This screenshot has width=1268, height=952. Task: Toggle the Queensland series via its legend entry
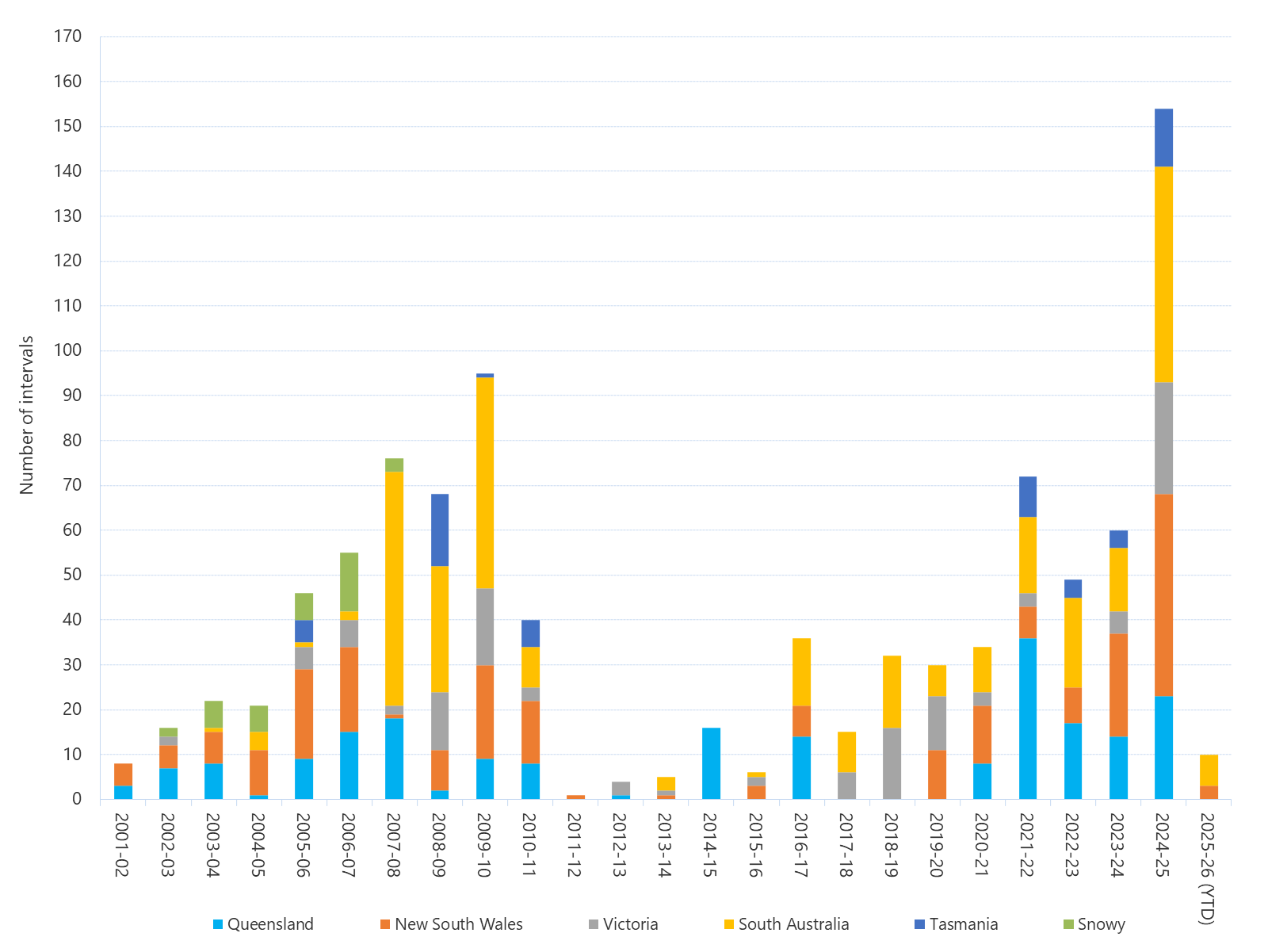pos(269,924)
